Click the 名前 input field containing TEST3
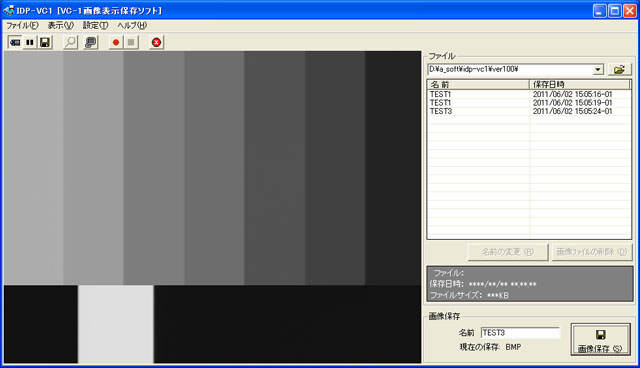 pyautogui.click(x=520, y=333)
